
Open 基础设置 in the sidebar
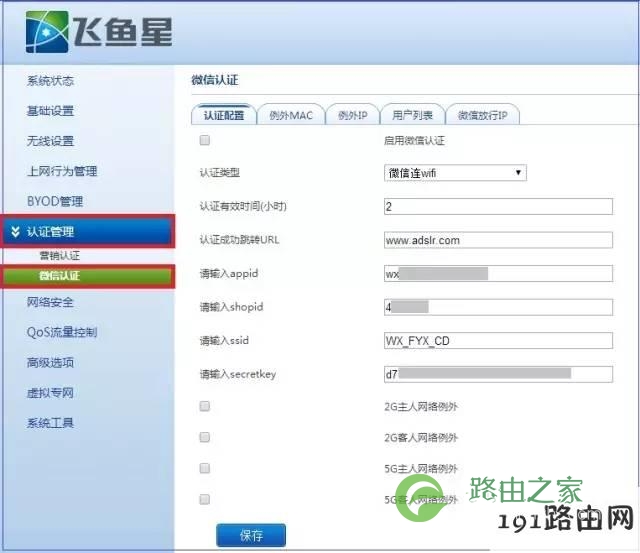pos(50,111)
